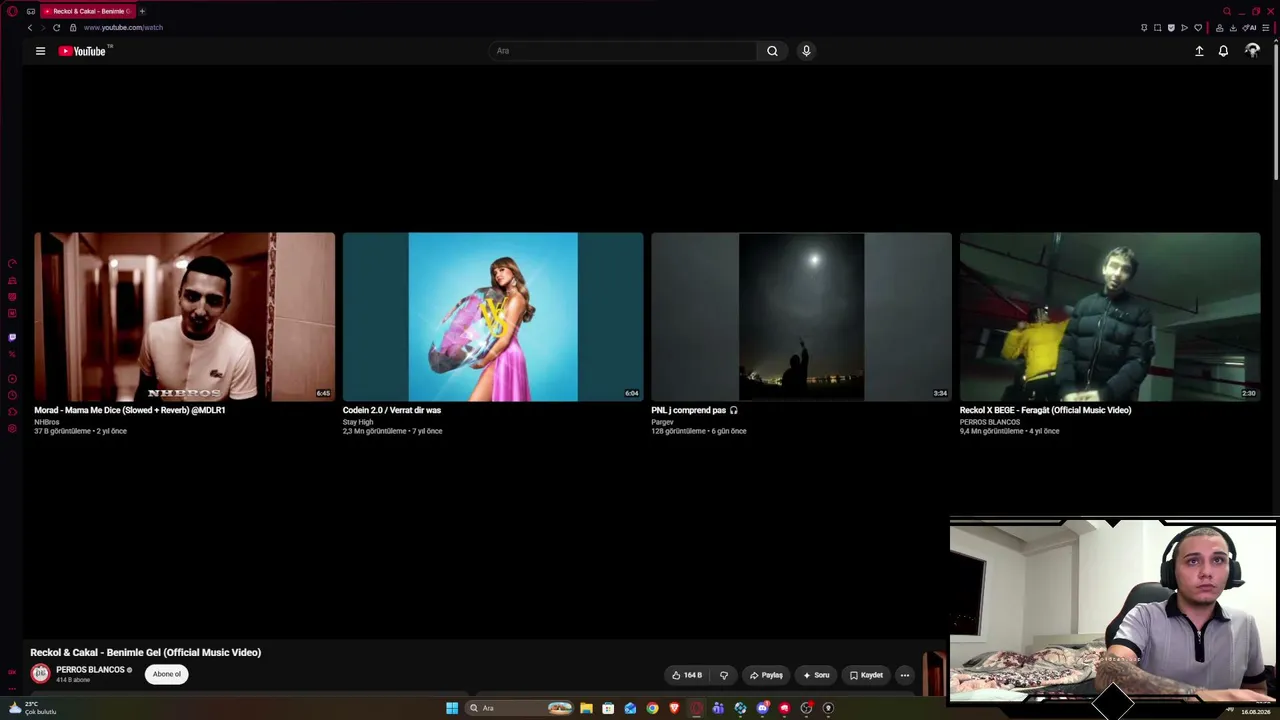Switch to the Reckol & Cakal browser tab
Screen dimensions: 1280x720
pyautogui.click(x=88, y=11)
